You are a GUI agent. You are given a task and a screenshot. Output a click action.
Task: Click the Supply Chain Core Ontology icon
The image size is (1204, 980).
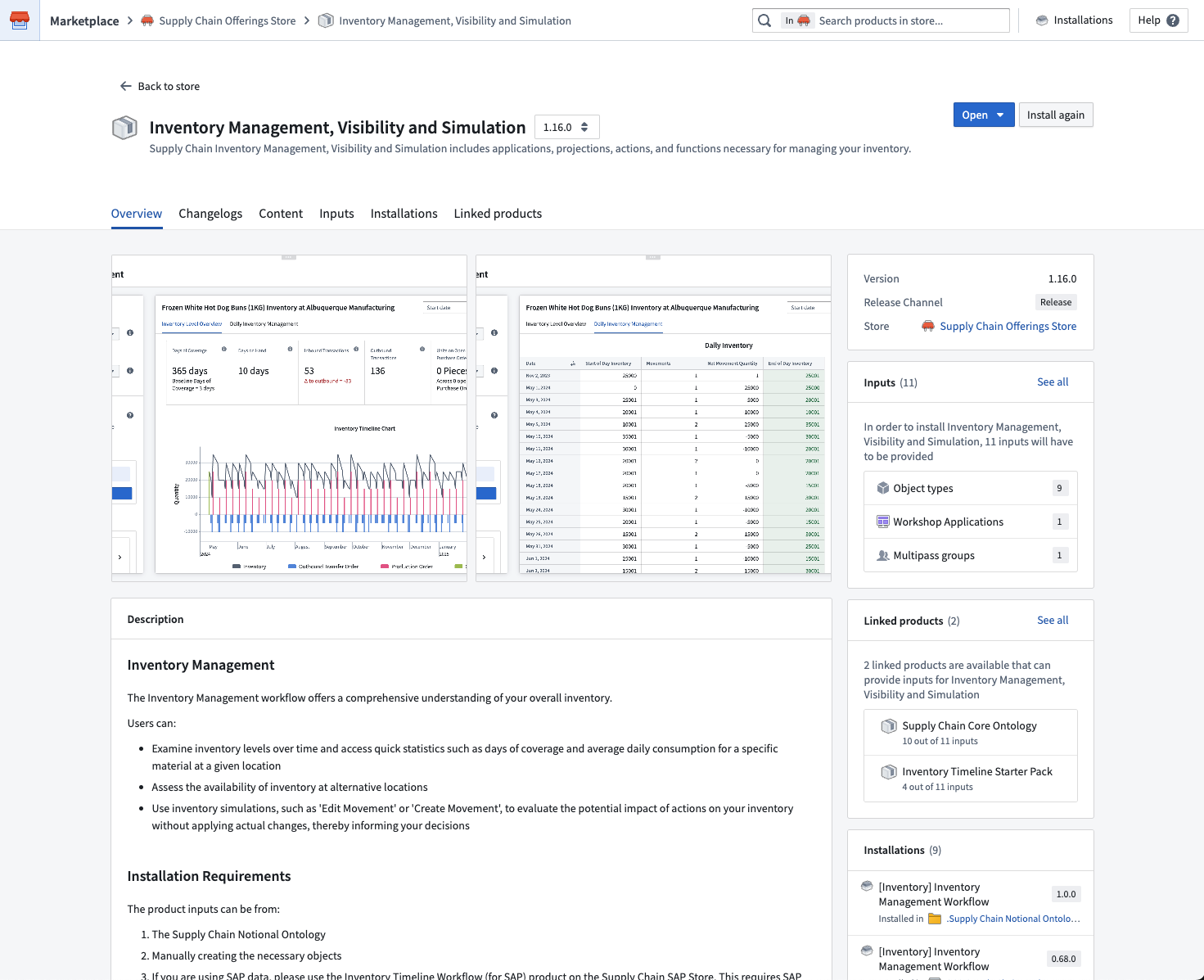[889, 726]
